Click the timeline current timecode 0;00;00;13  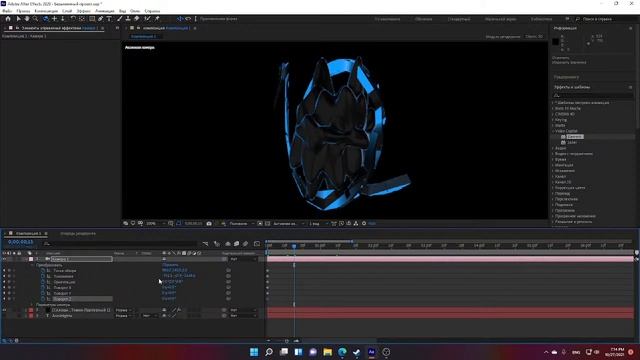coord(20,242)
